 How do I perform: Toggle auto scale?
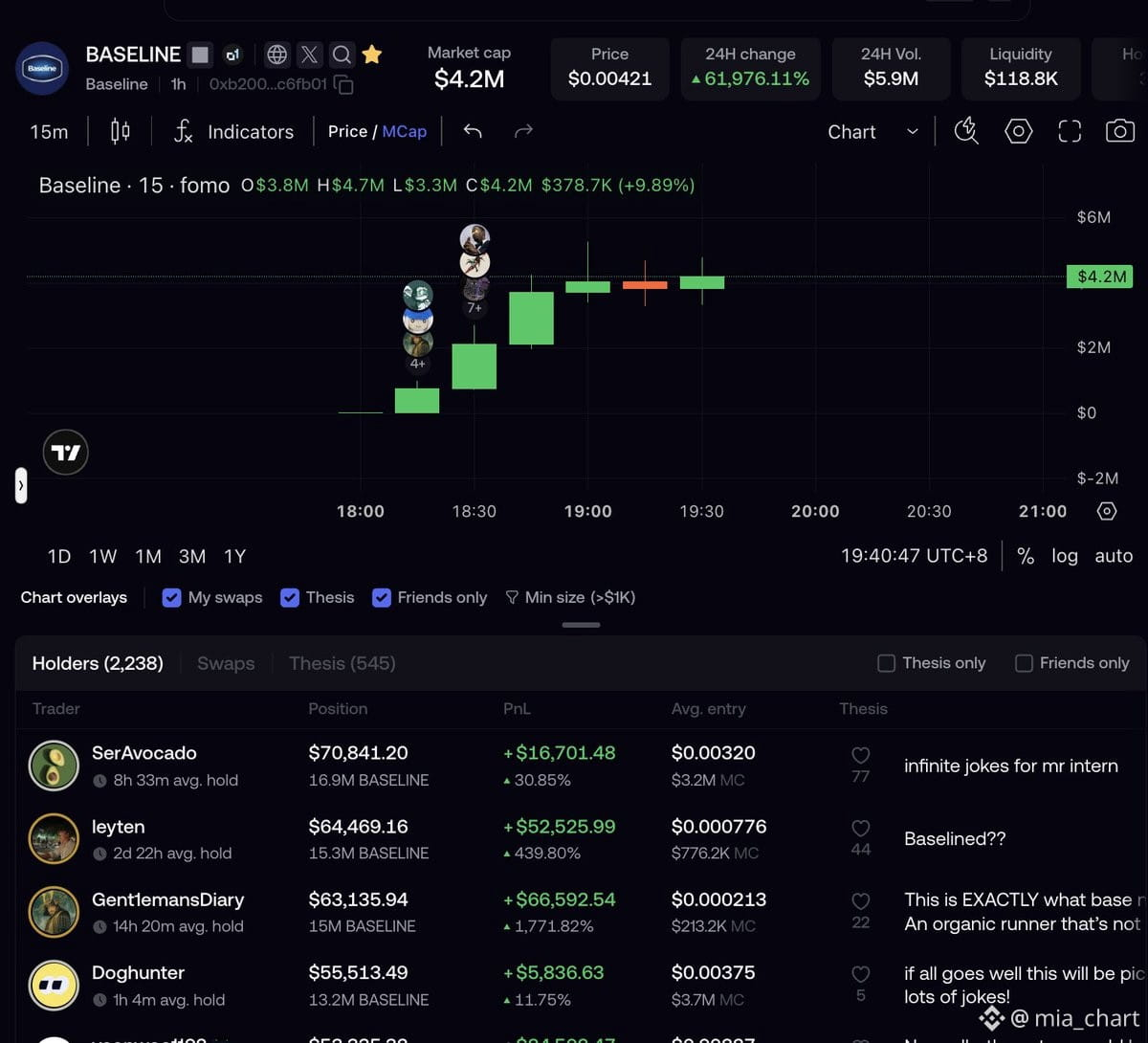coord(1114,556)
